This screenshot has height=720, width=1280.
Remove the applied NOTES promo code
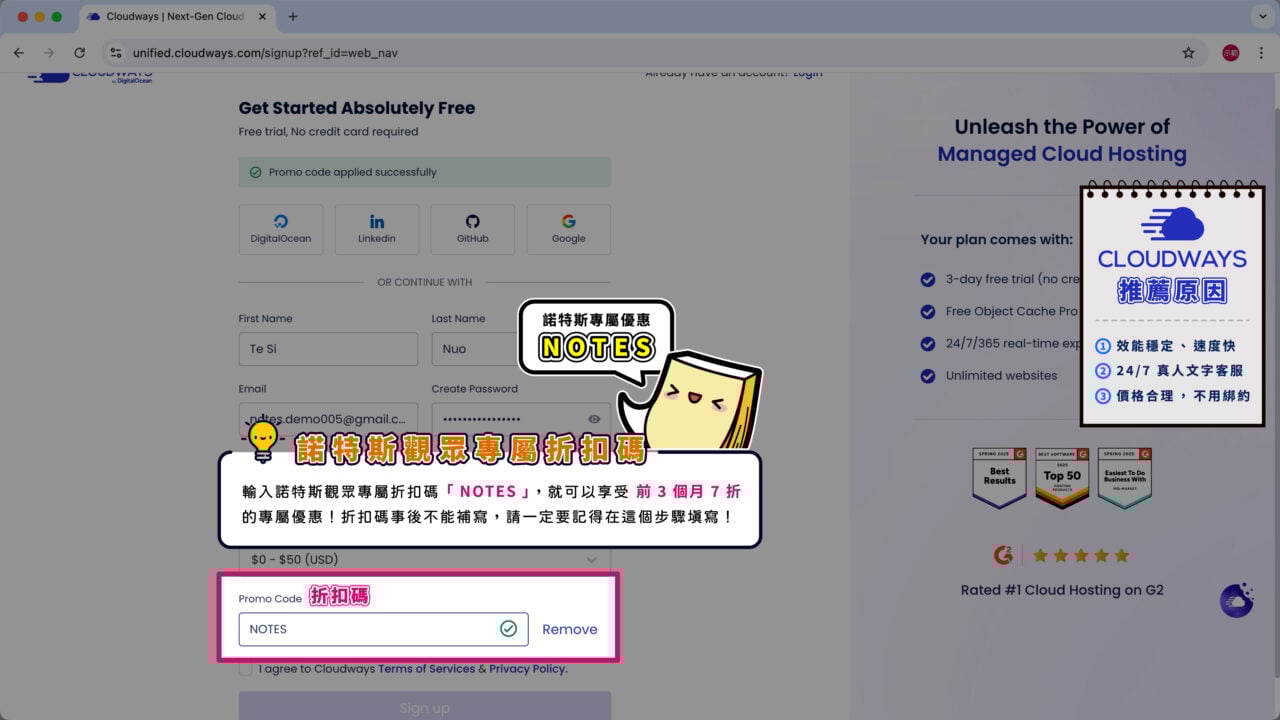tap(569, 629)
